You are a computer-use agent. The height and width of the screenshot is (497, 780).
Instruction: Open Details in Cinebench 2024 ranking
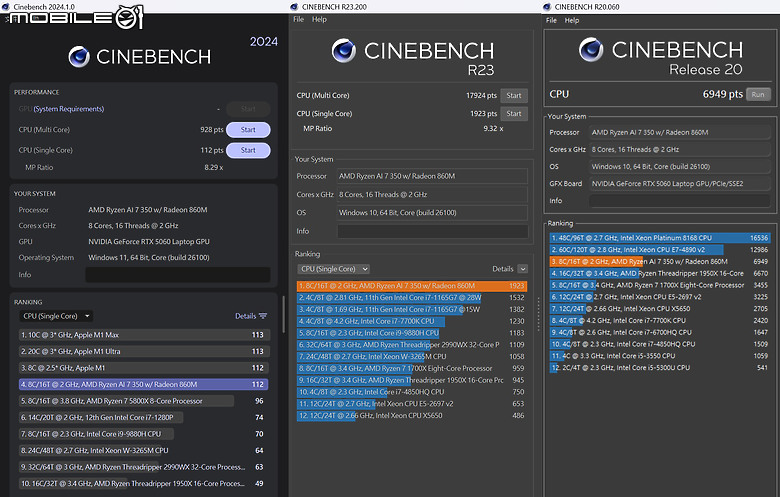click(x=246, y=316)
